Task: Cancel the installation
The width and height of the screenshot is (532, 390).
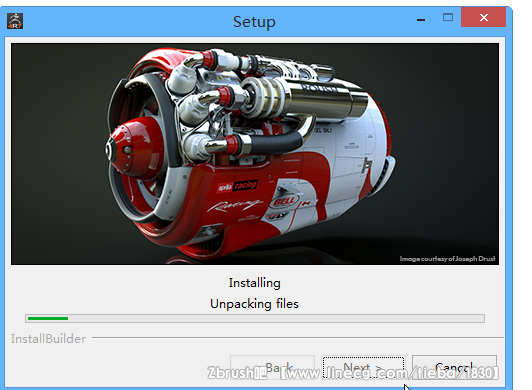Action: click(x=454, y=367)
